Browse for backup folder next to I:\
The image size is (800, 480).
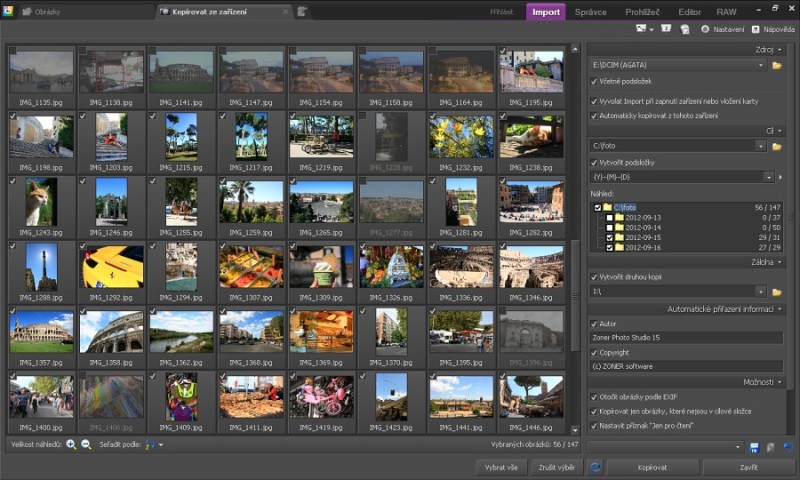tap(776, 292)
